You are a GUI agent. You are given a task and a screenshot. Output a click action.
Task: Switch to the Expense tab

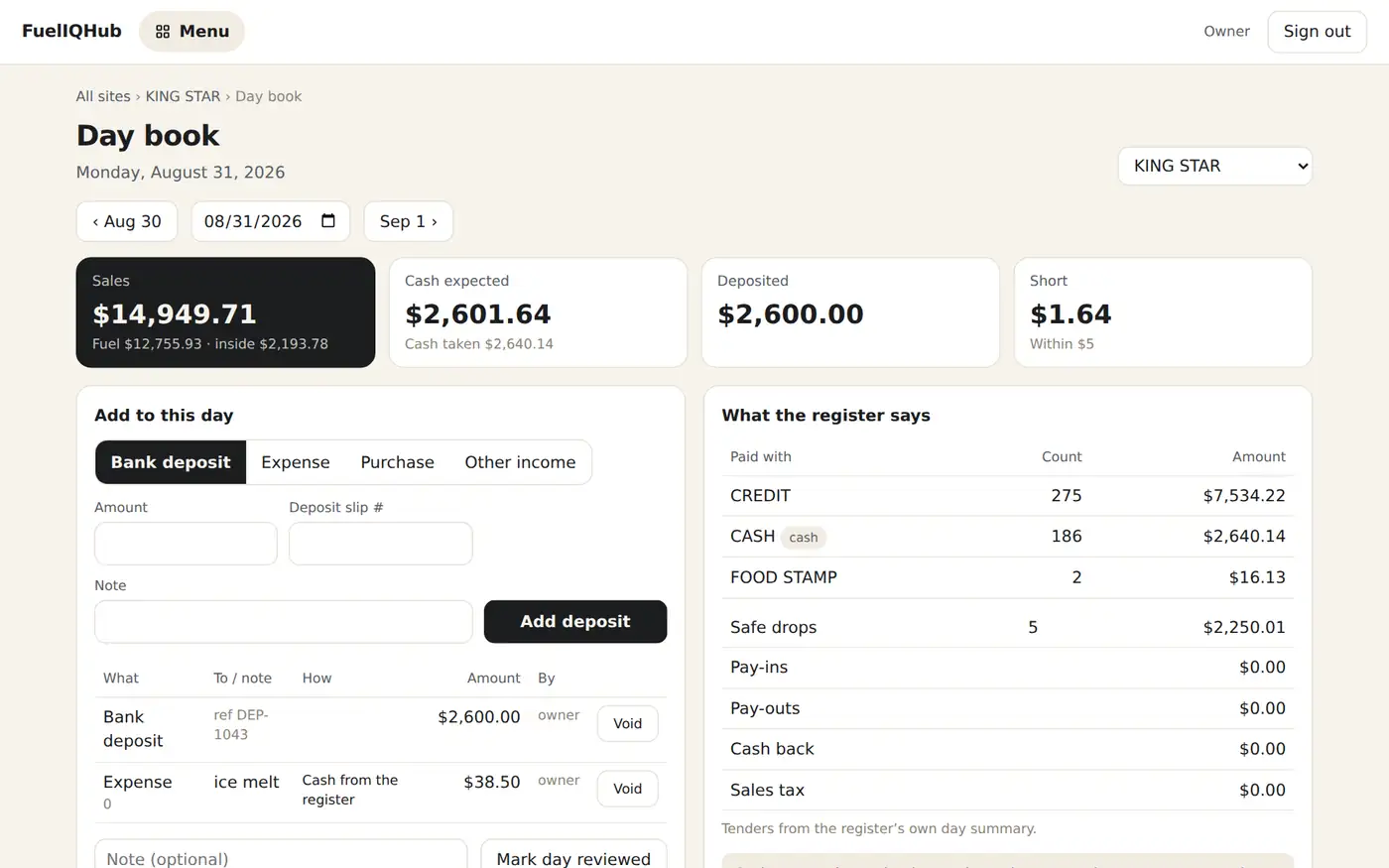(296, 462)
